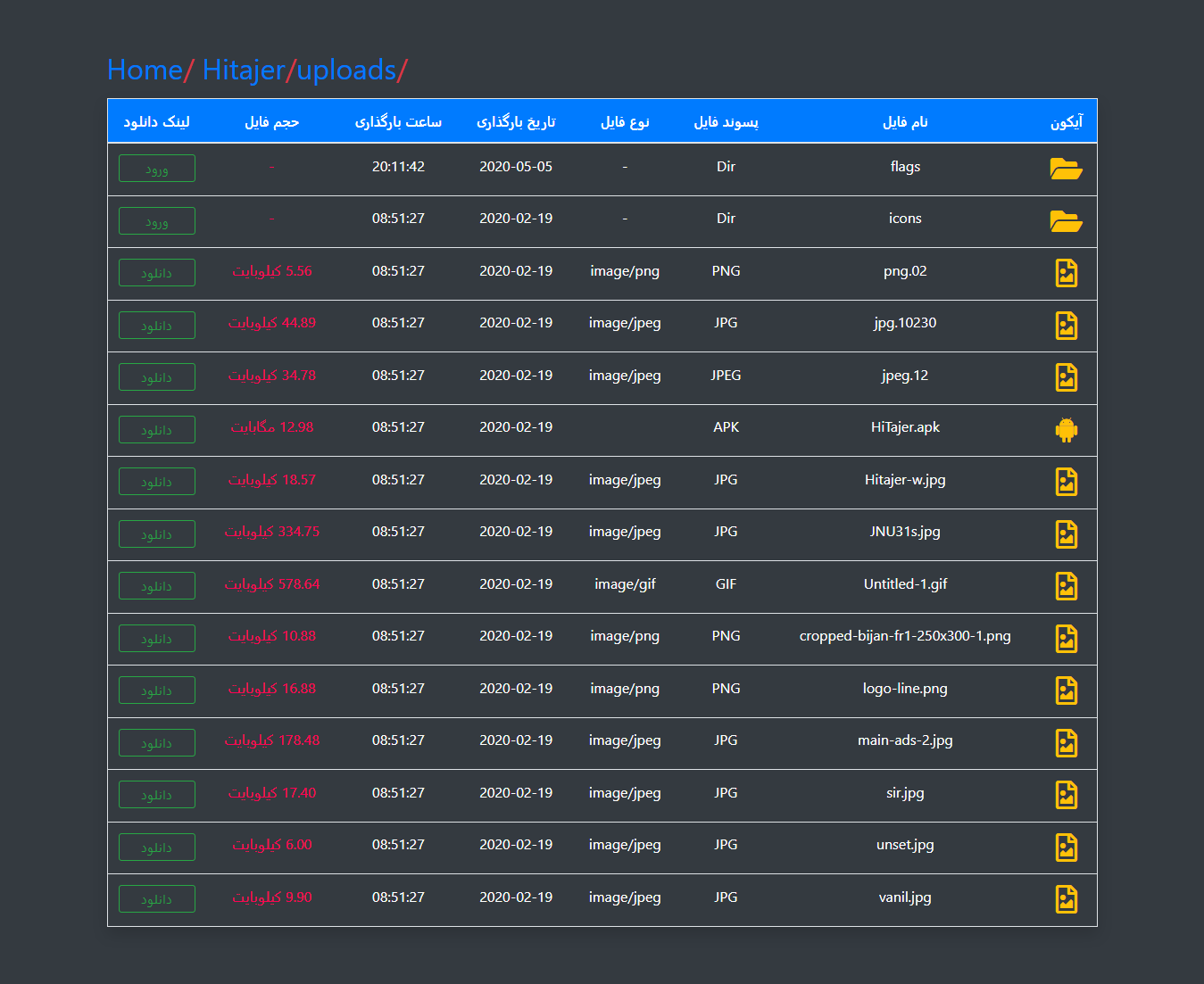This screenshot has height=984, width=1204.
Task: Click the ساعت بارگذاری column header
Action: (x=398, y=121)
